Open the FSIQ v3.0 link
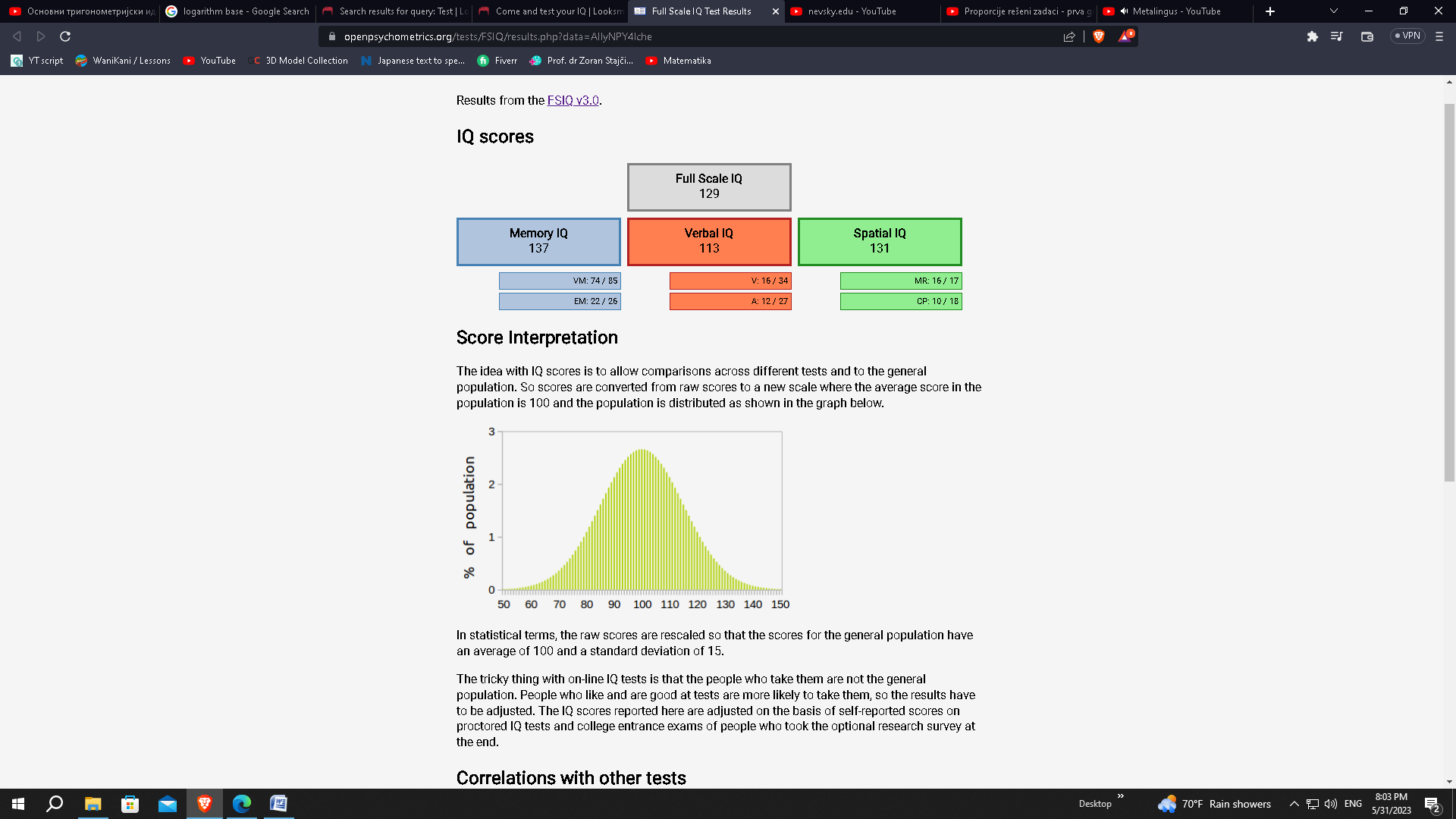This screenshot has height=819, width=1456. click(573, 99)
